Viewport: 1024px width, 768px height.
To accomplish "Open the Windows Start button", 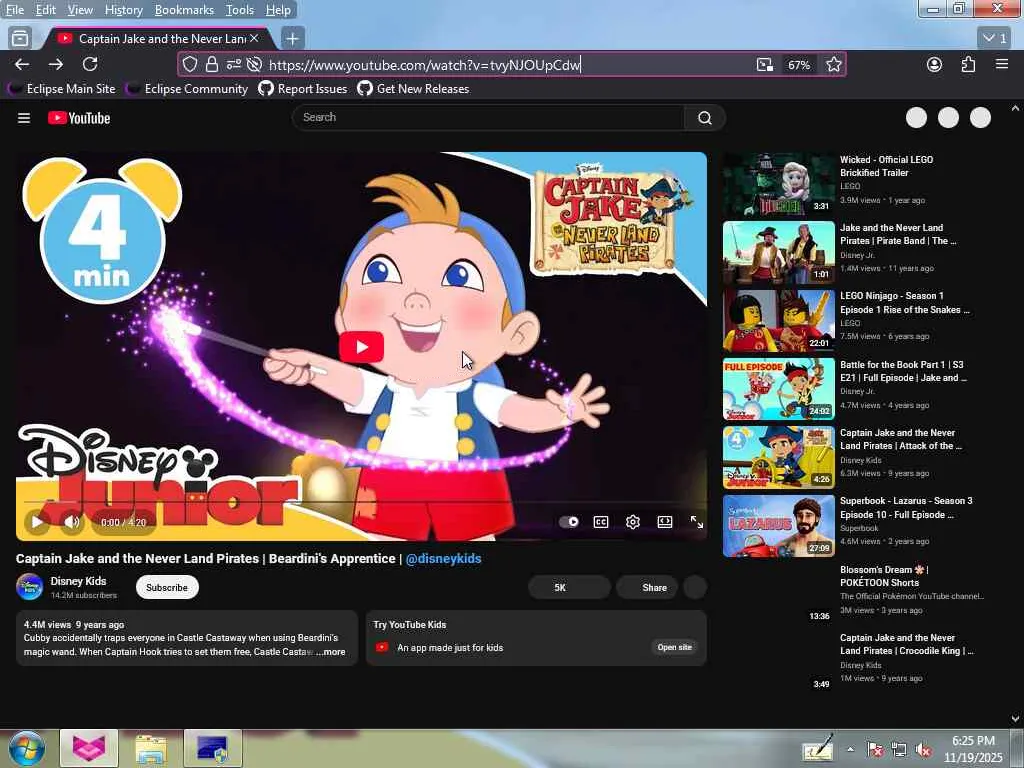I will pos(26,748).
